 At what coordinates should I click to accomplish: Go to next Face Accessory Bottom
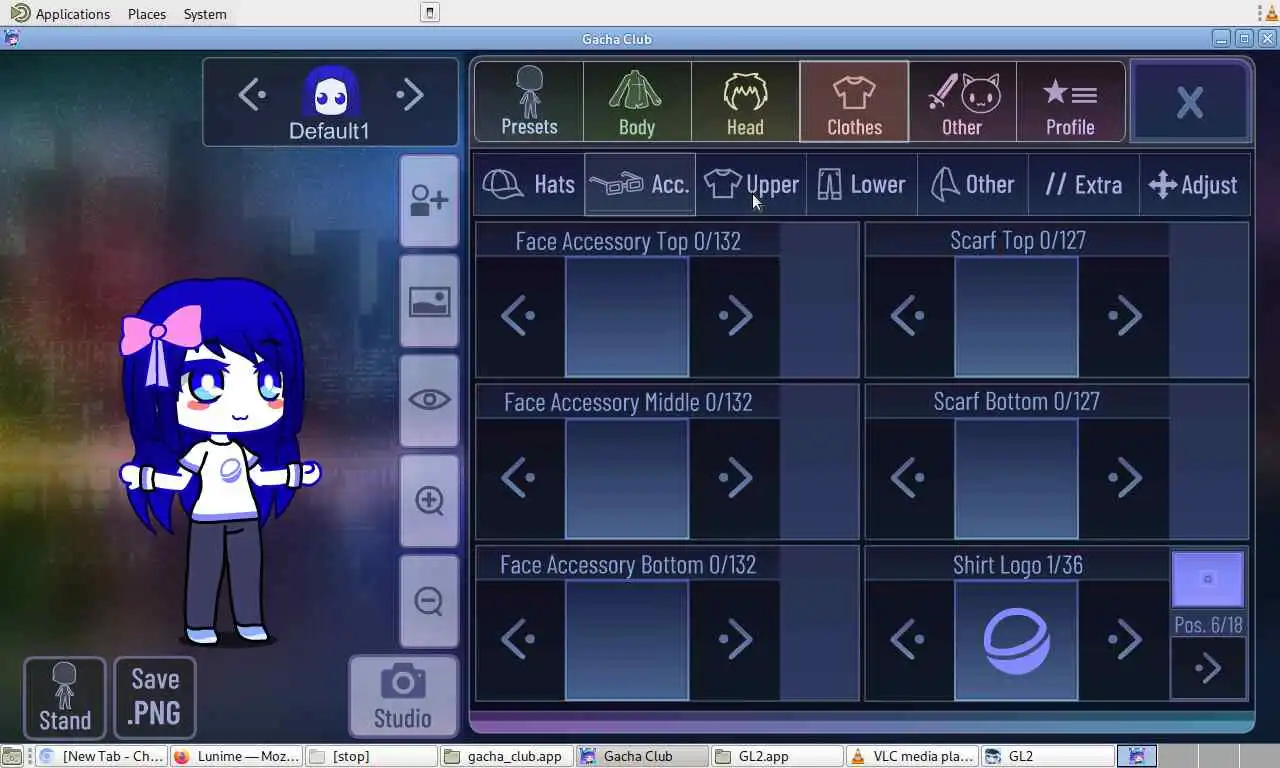click(x=735, y=640)
